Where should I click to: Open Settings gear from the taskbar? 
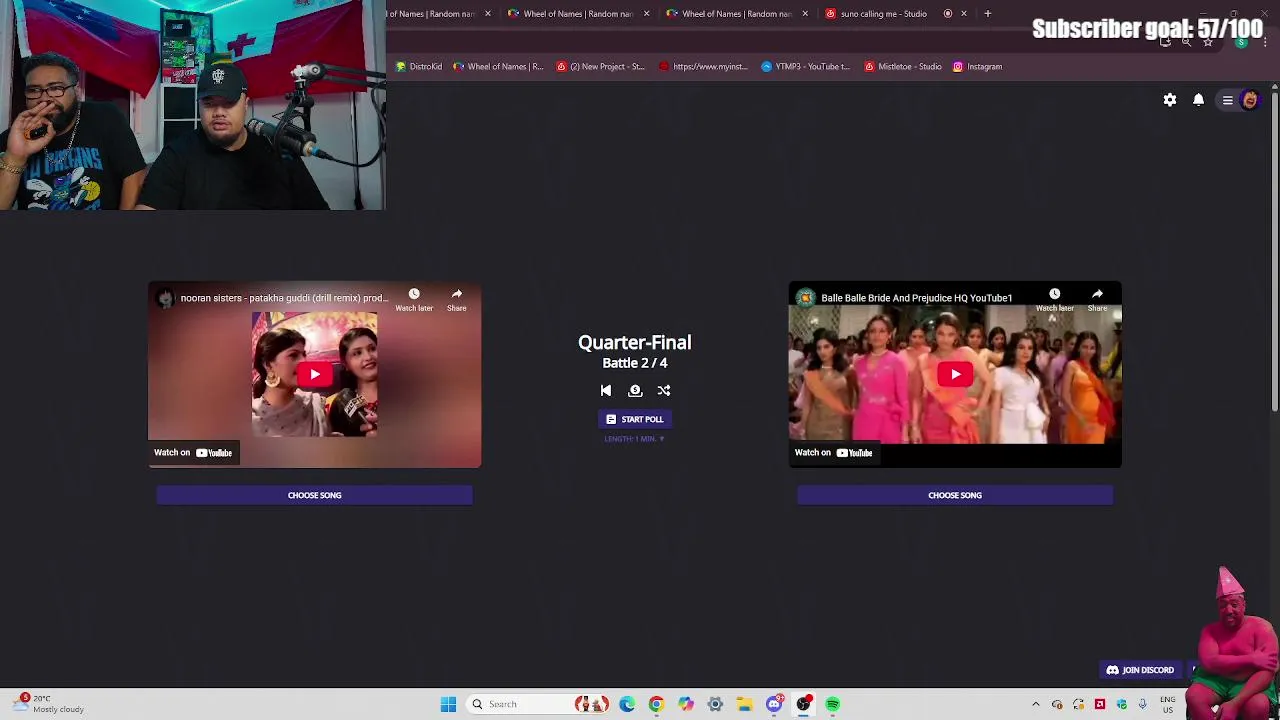click(x=715, y=704)
